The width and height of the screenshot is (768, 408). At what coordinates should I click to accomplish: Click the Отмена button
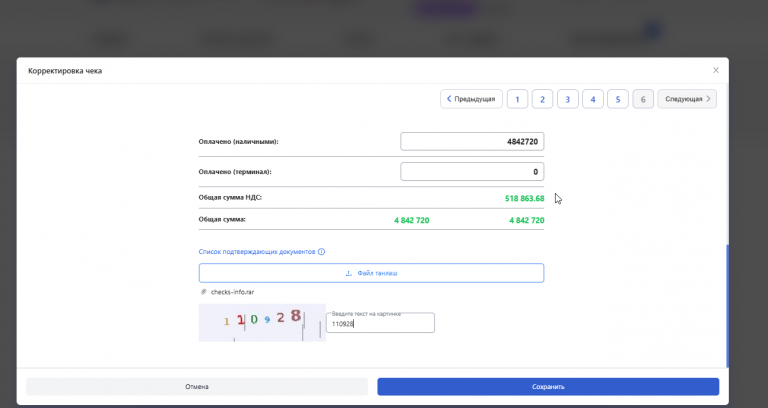[x=197, y=387]
